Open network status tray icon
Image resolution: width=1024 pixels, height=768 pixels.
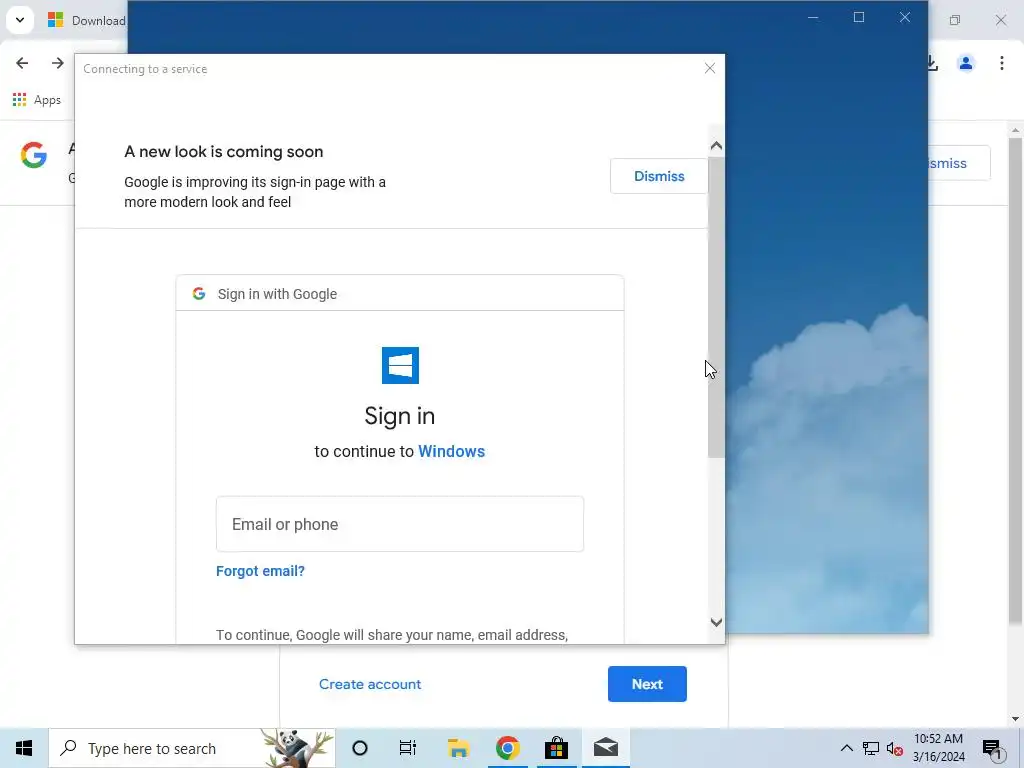871,748
